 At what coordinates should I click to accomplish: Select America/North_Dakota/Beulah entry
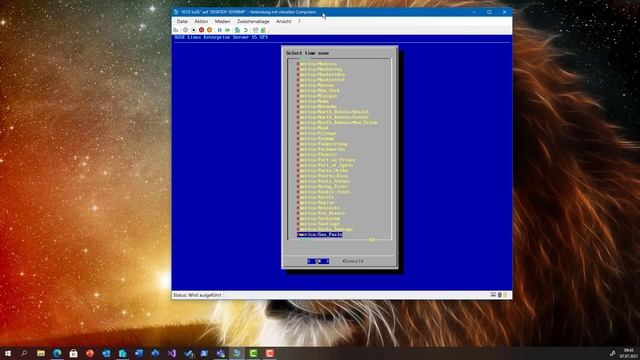333,112
